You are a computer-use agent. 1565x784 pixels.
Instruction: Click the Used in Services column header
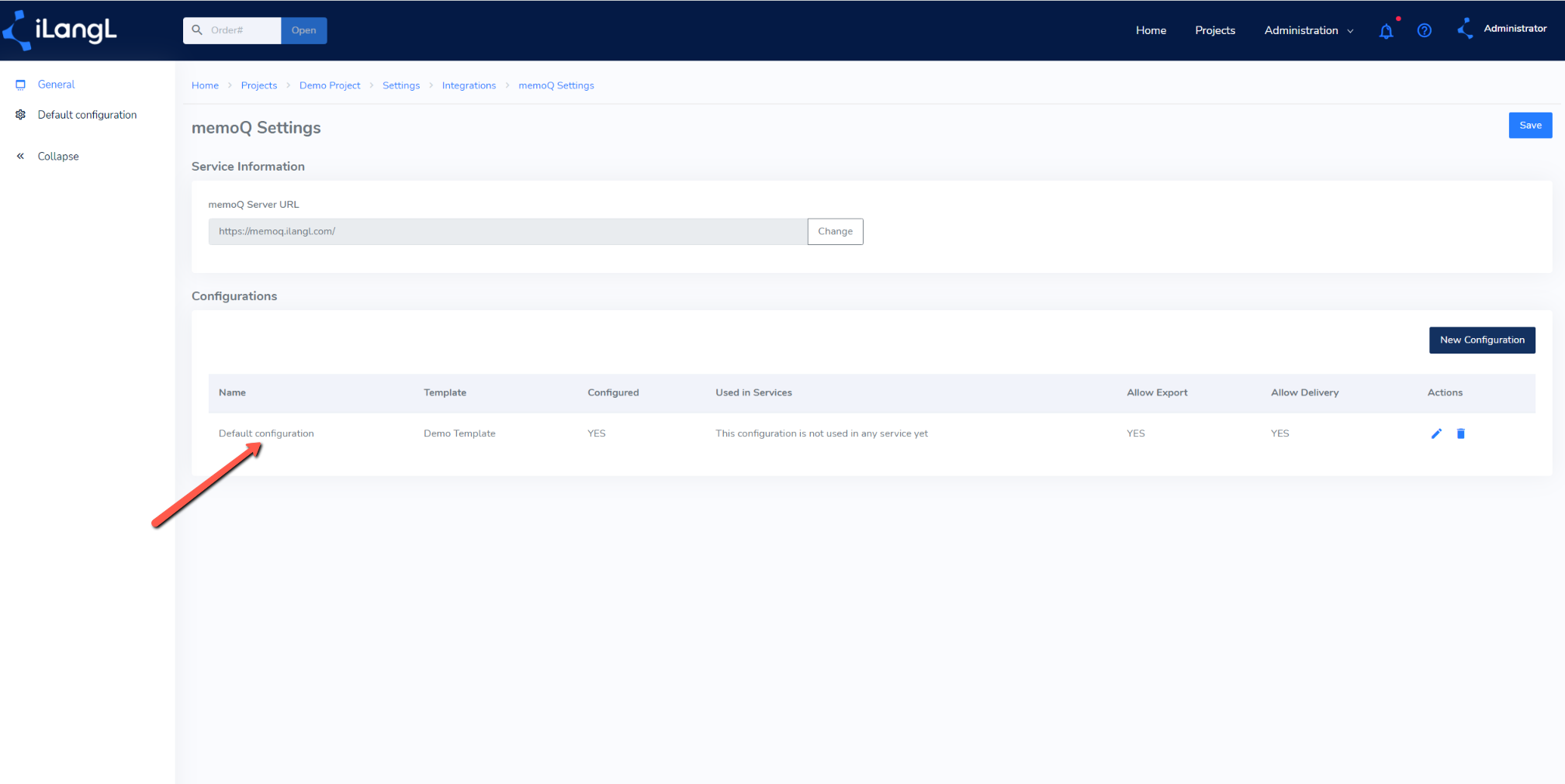[x=753, y=392]
